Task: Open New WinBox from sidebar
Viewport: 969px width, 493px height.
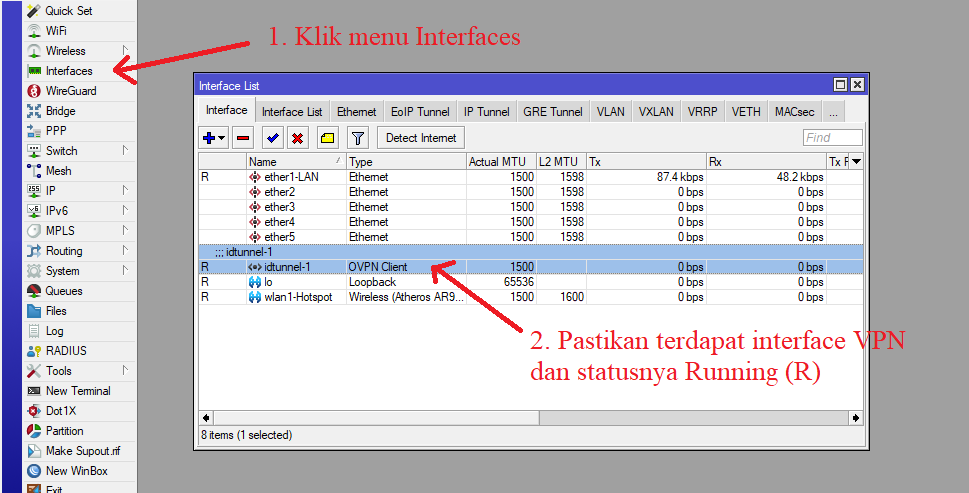Action: 76,471
